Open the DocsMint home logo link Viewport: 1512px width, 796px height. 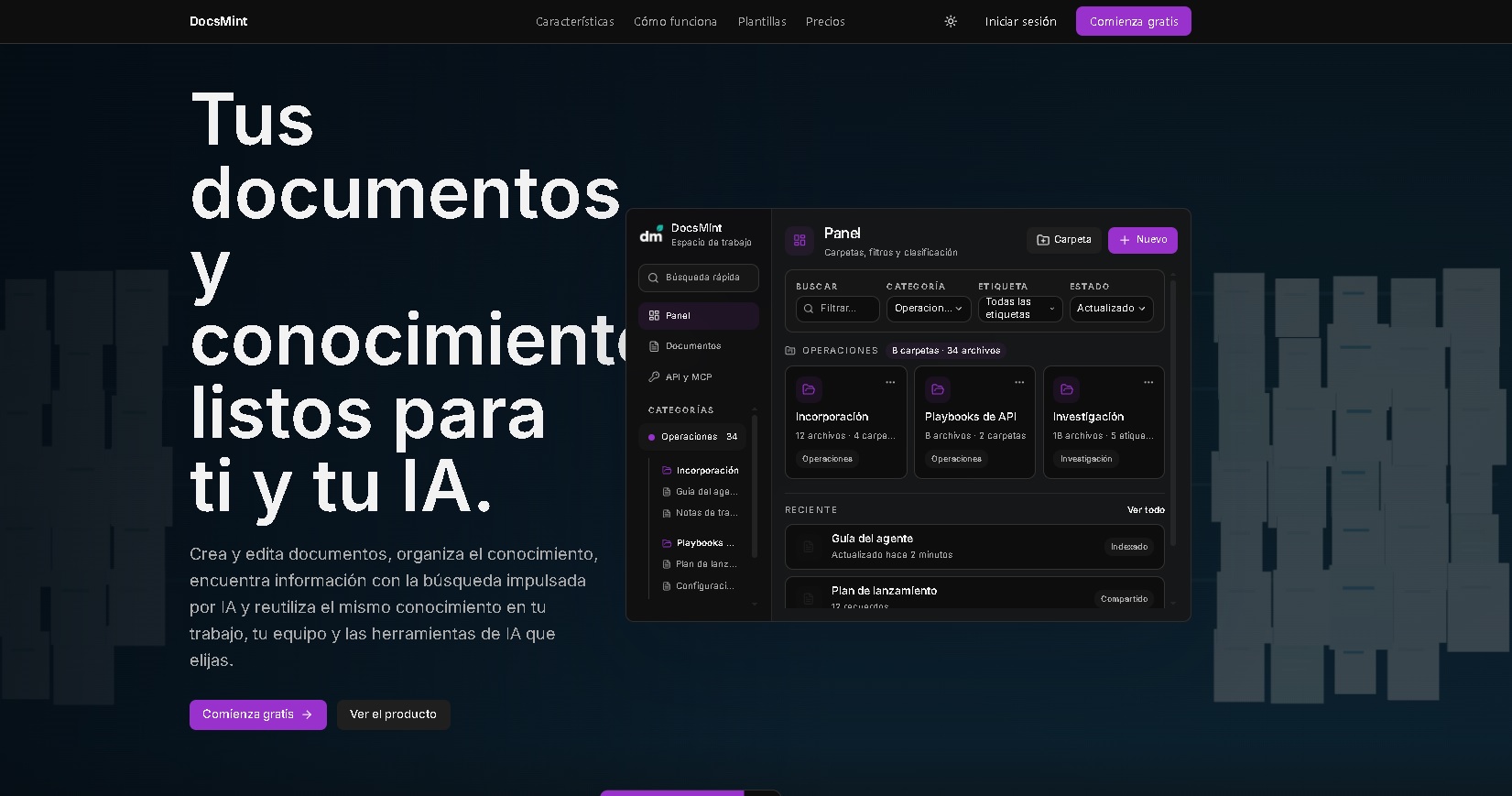(x=218, y=21)
